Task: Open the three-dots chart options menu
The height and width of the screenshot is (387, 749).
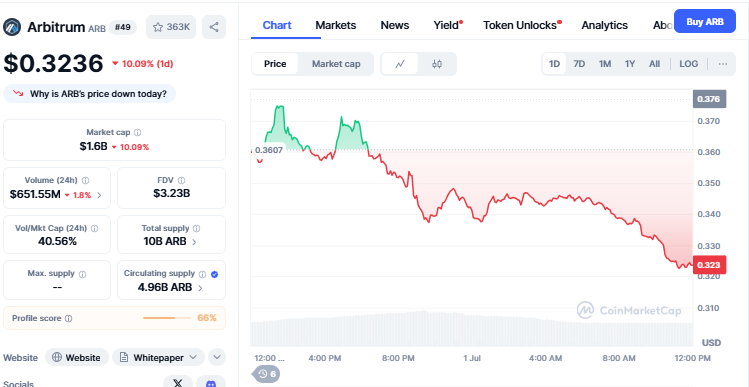Action: click(x=723, y=64)
